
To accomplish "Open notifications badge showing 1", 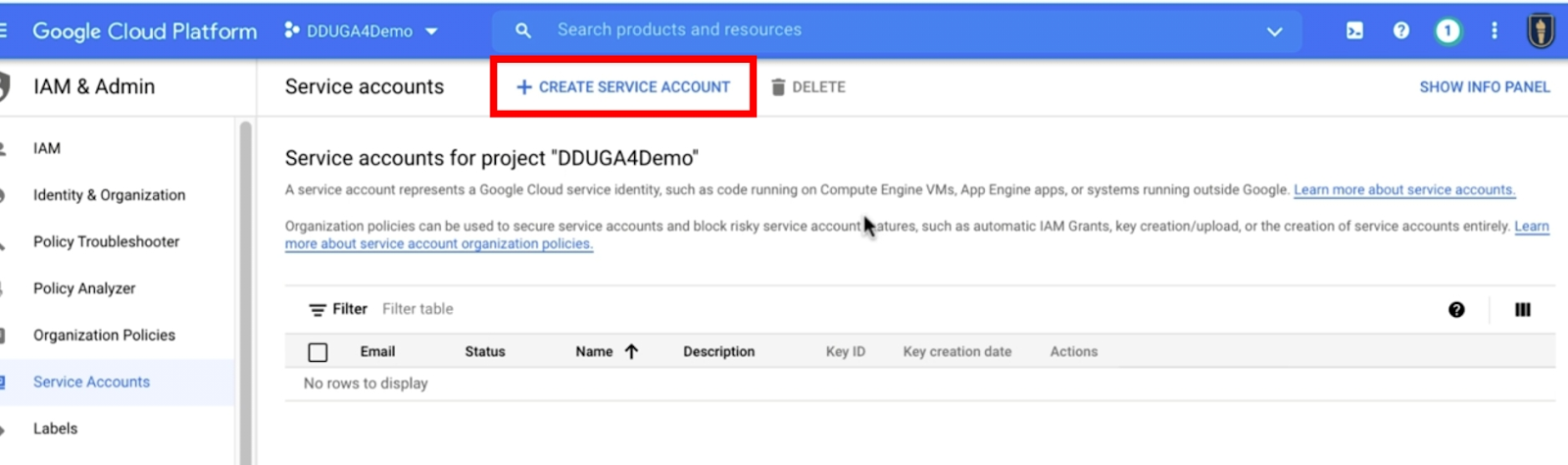I will tap(1447, 31).
